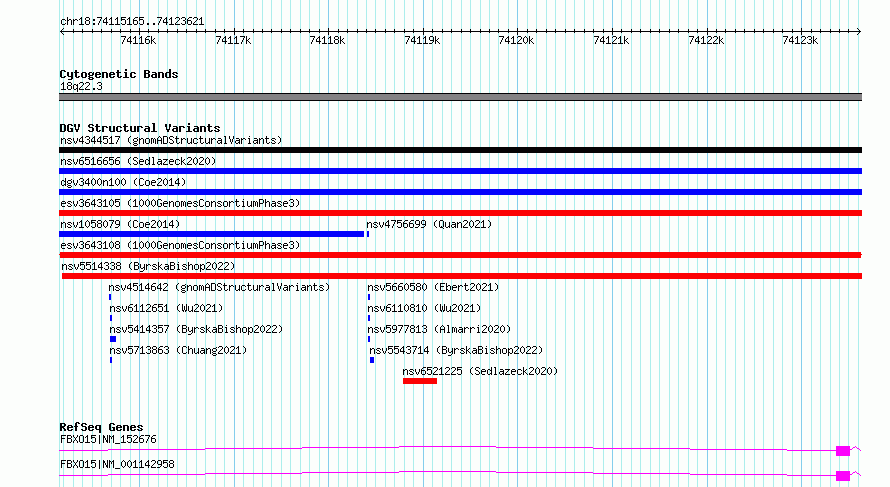
Task: Click the gray 18q22.3 cytogenetic band bar
Action: pyautogui.click(x=460, y=97)
